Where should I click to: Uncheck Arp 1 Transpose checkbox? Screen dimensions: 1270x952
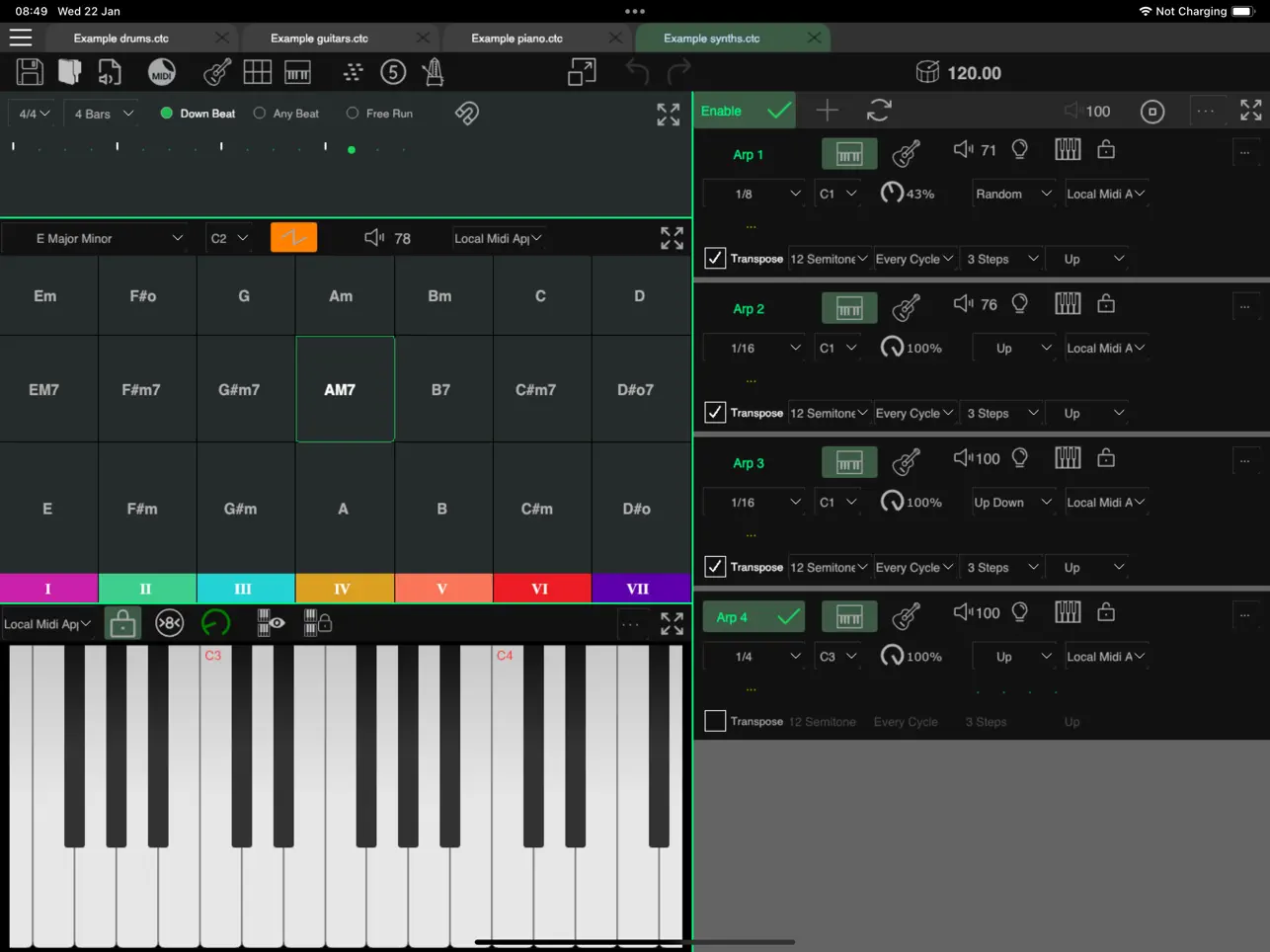pyautogui.click(x=715, y=258)
